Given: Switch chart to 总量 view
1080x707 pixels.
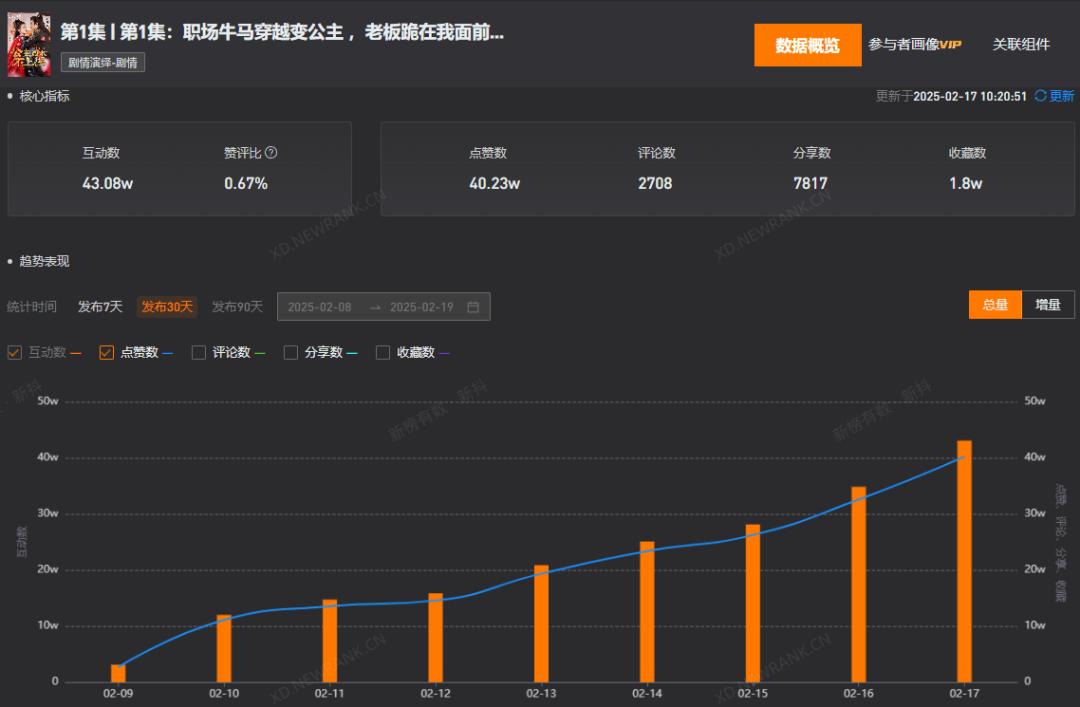Looking at the screenshot, I should point(995,305).
